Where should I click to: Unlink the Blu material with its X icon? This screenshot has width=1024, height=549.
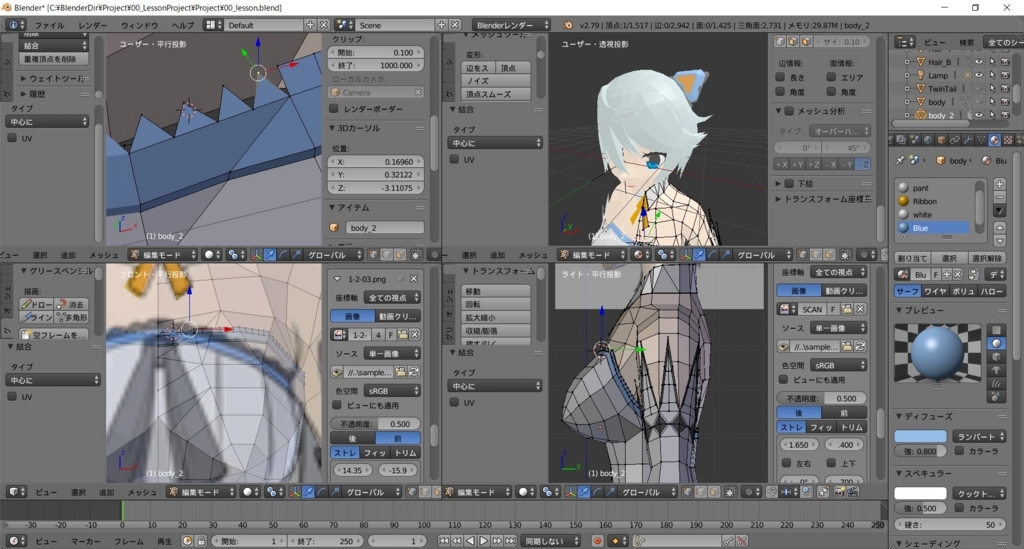pyautogui.click(x=957, y=274)
